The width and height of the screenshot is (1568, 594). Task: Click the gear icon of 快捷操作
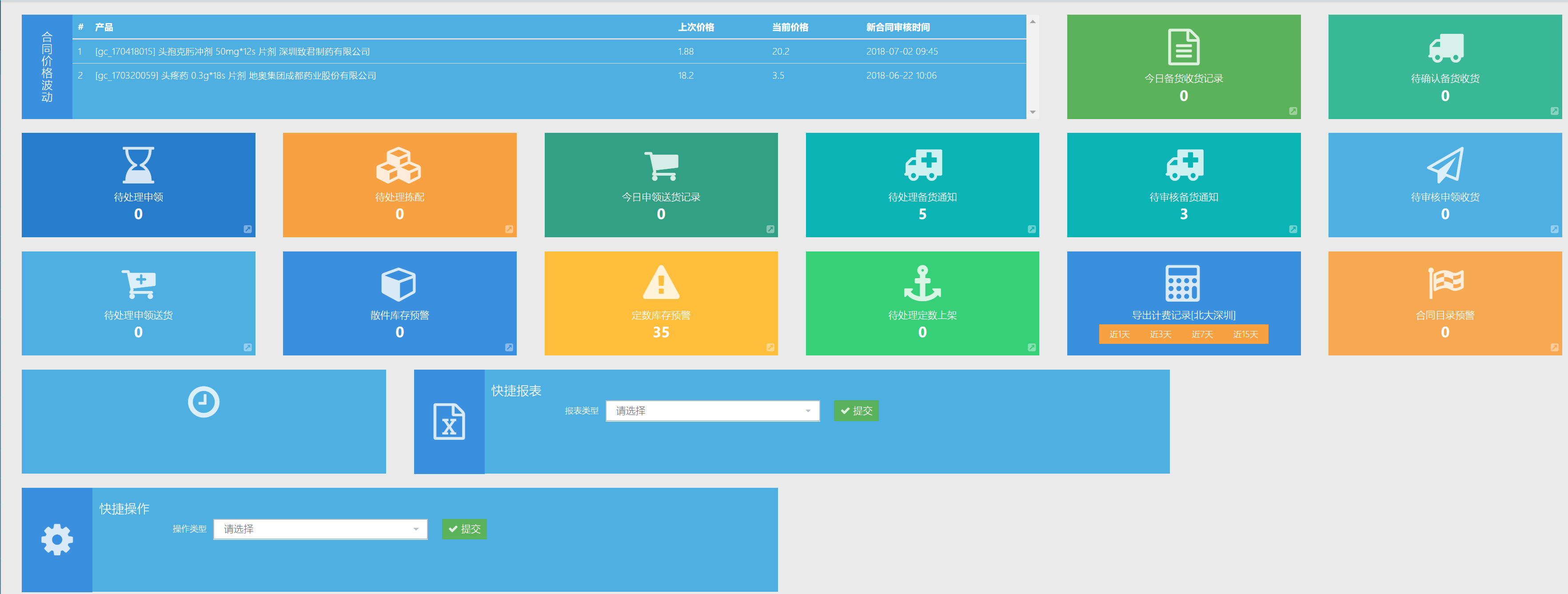tap(57, 539)
